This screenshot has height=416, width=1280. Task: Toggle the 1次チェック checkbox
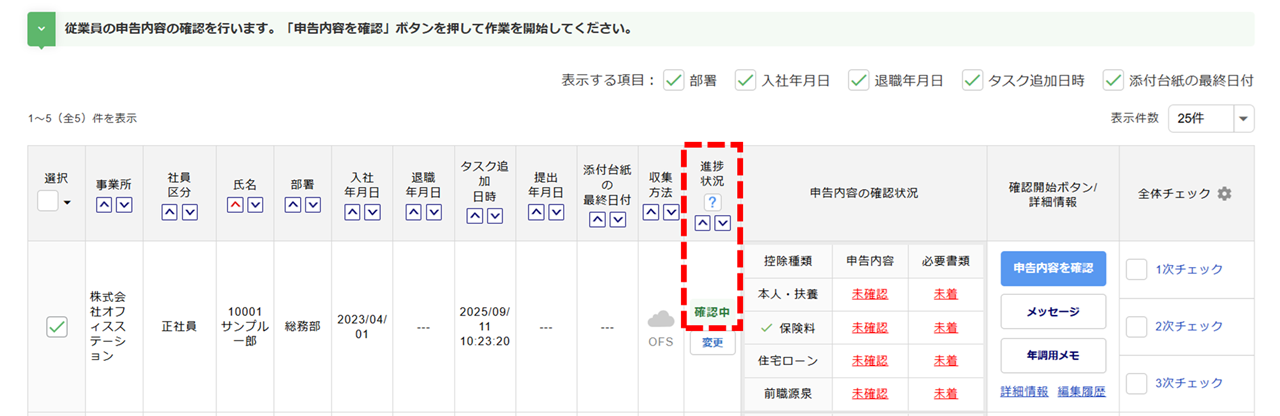pos(1136,269)
